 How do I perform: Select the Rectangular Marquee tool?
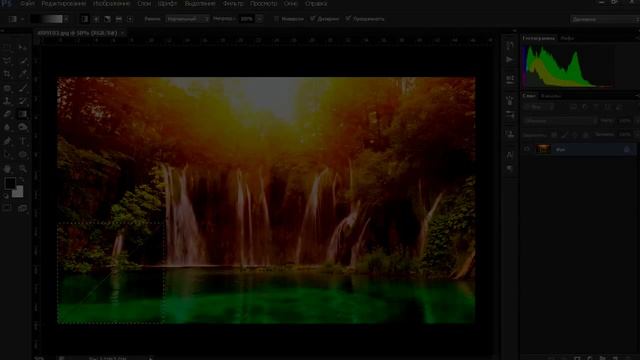coord(7,47)
